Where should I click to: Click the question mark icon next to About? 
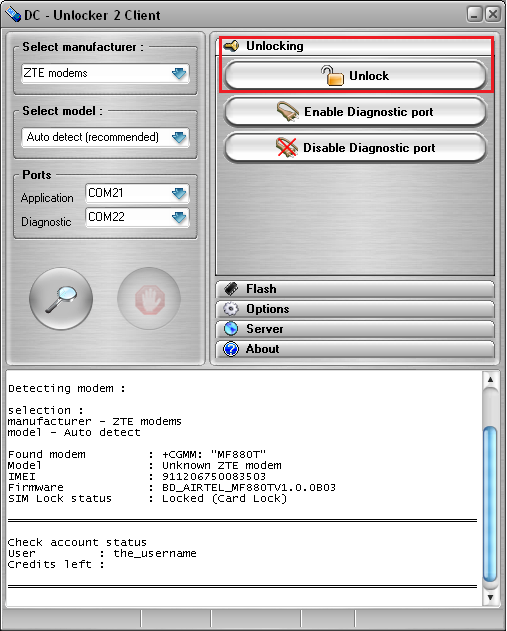[231, 349]
